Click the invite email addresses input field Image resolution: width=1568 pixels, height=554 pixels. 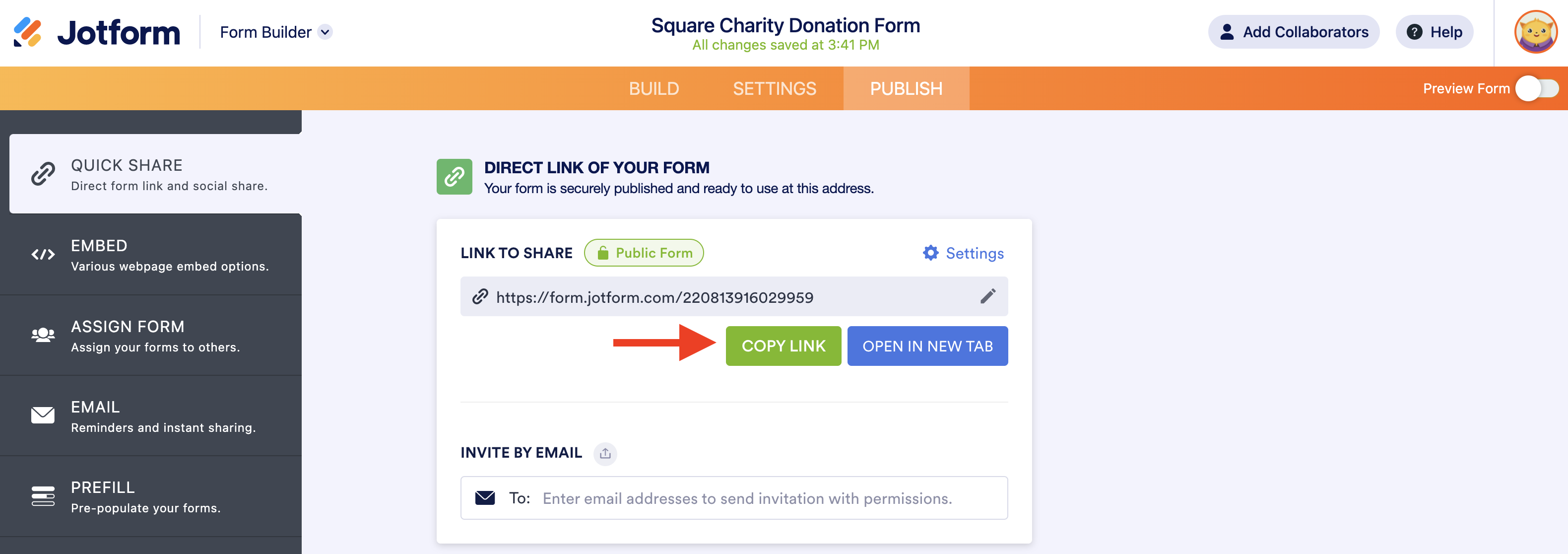[x=747, y=498]
